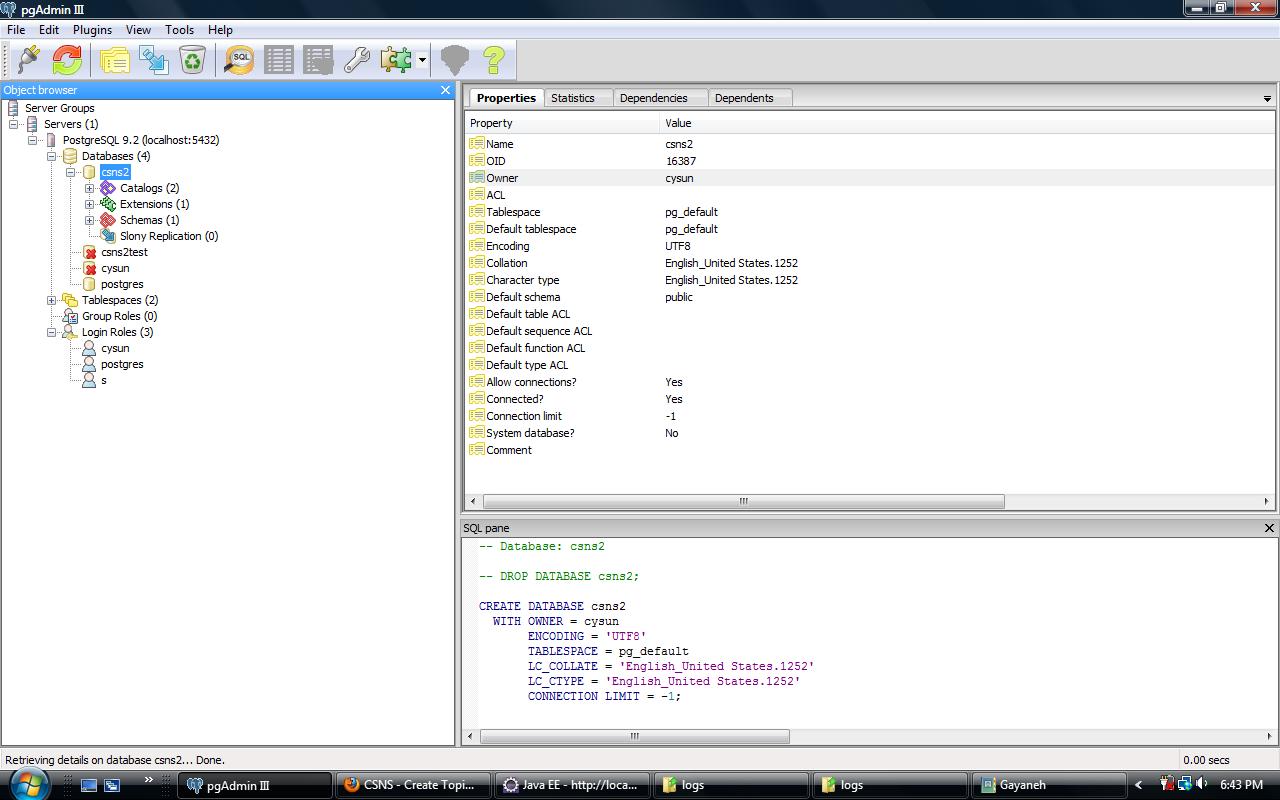The height and width of the screenshot is (800, 1280).
Task: Close the SQL pane
Action: tap(1269, 528)
